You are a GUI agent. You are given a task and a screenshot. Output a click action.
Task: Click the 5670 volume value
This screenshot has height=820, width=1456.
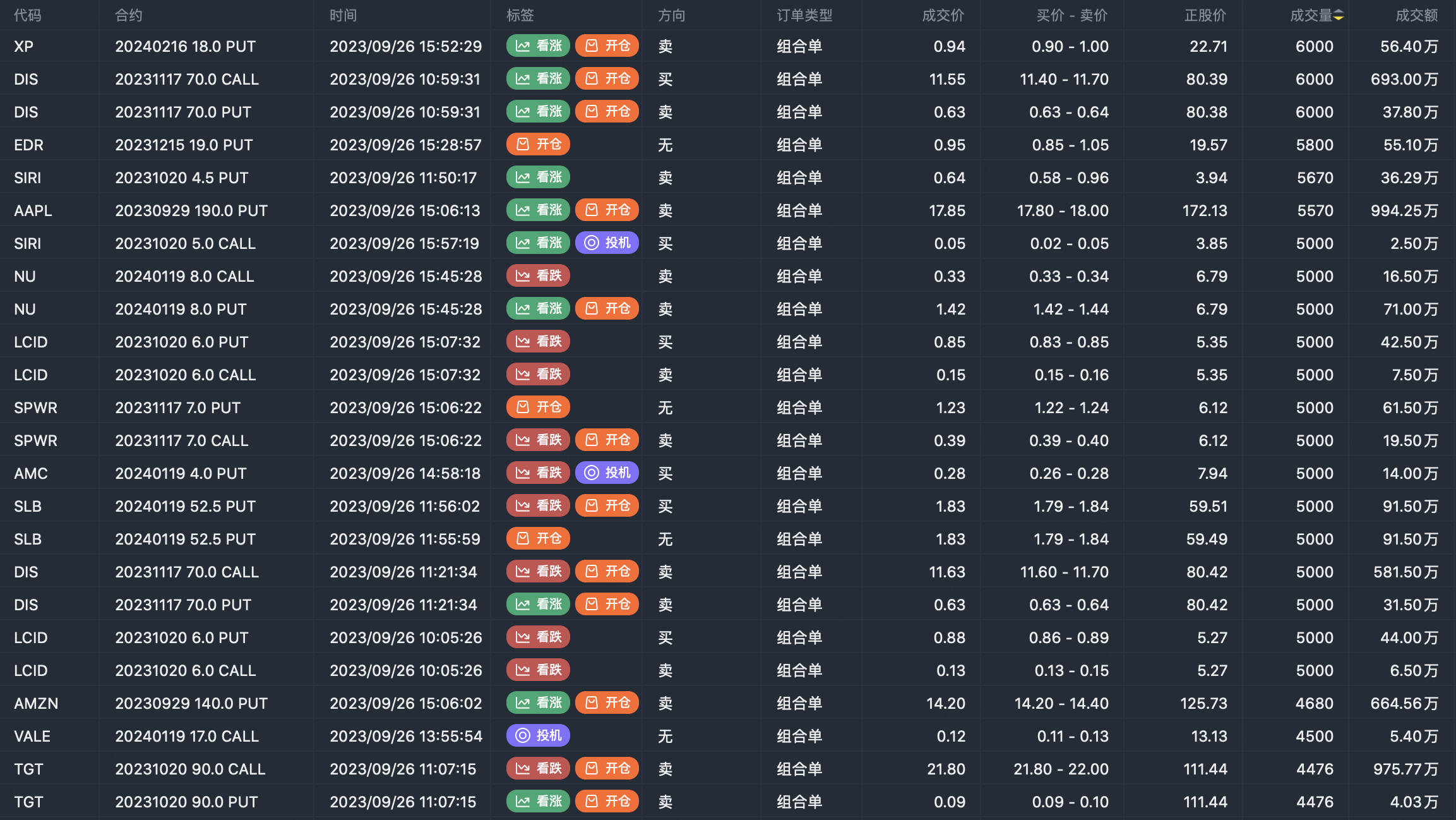tap(1315, 178)
